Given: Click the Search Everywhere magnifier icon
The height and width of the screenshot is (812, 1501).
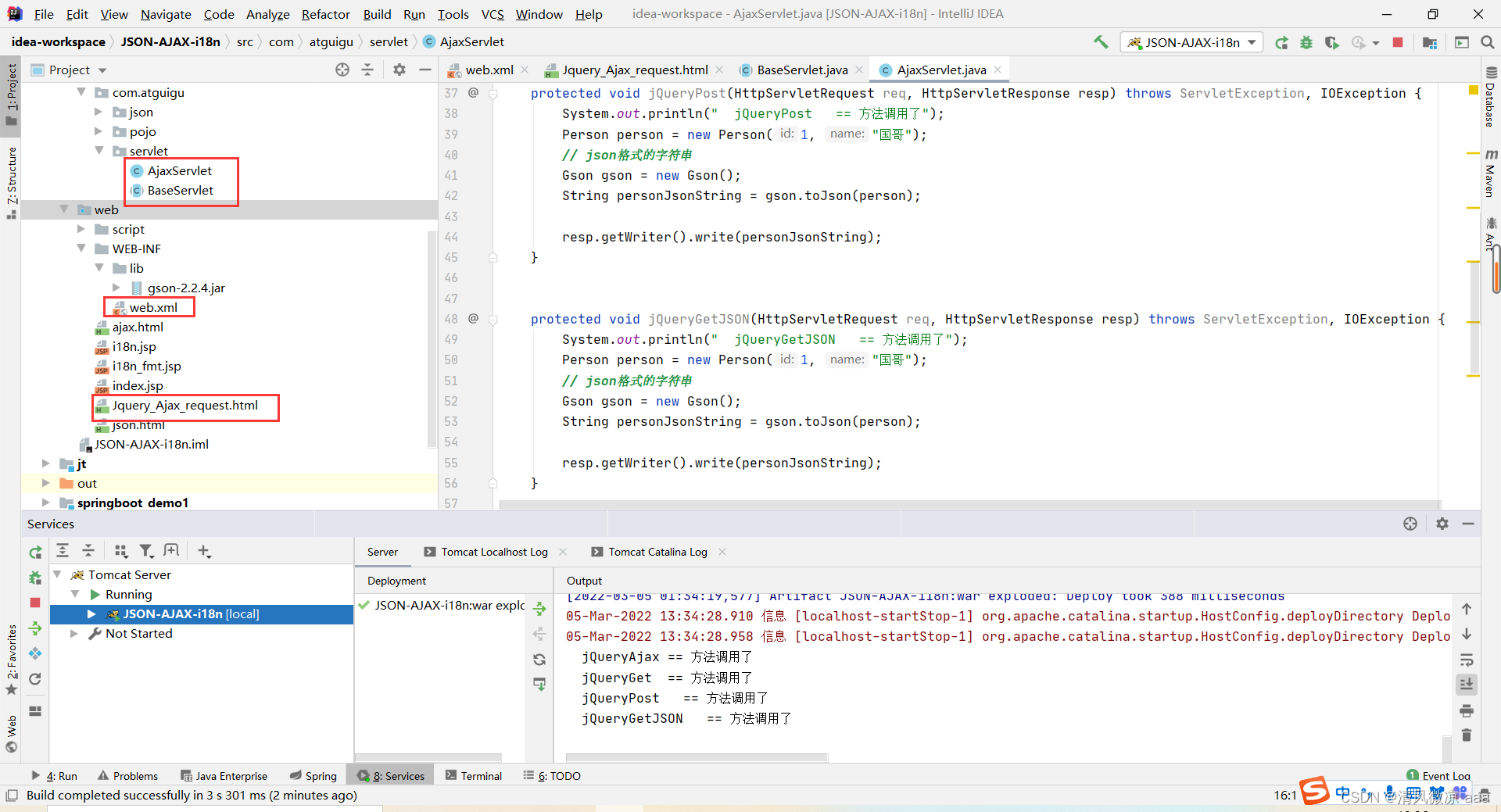Looking at the screenshot, I should pyautogui.click(x=1487, y=42).
